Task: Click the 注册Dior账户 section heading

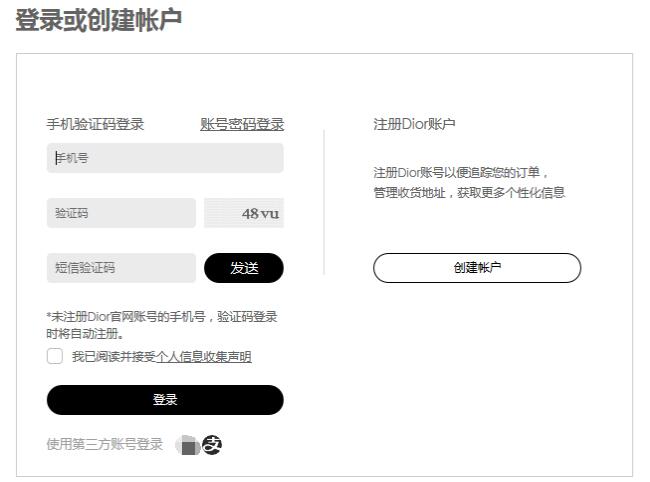Action: click(414, 125)
